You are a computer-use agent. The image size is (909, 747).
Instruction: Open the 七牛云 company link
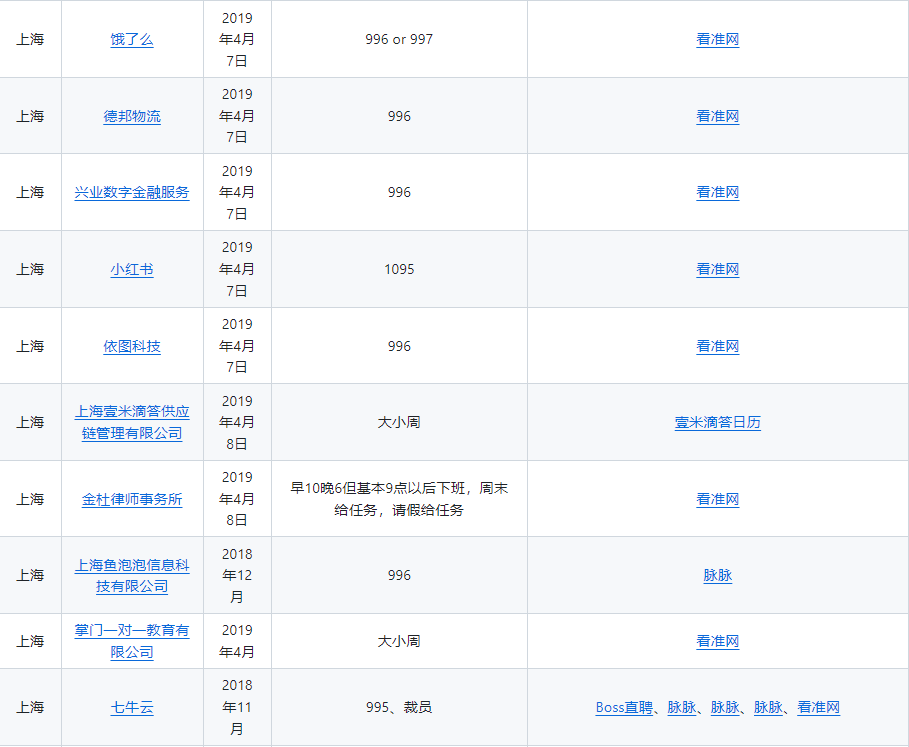(132, 708)
